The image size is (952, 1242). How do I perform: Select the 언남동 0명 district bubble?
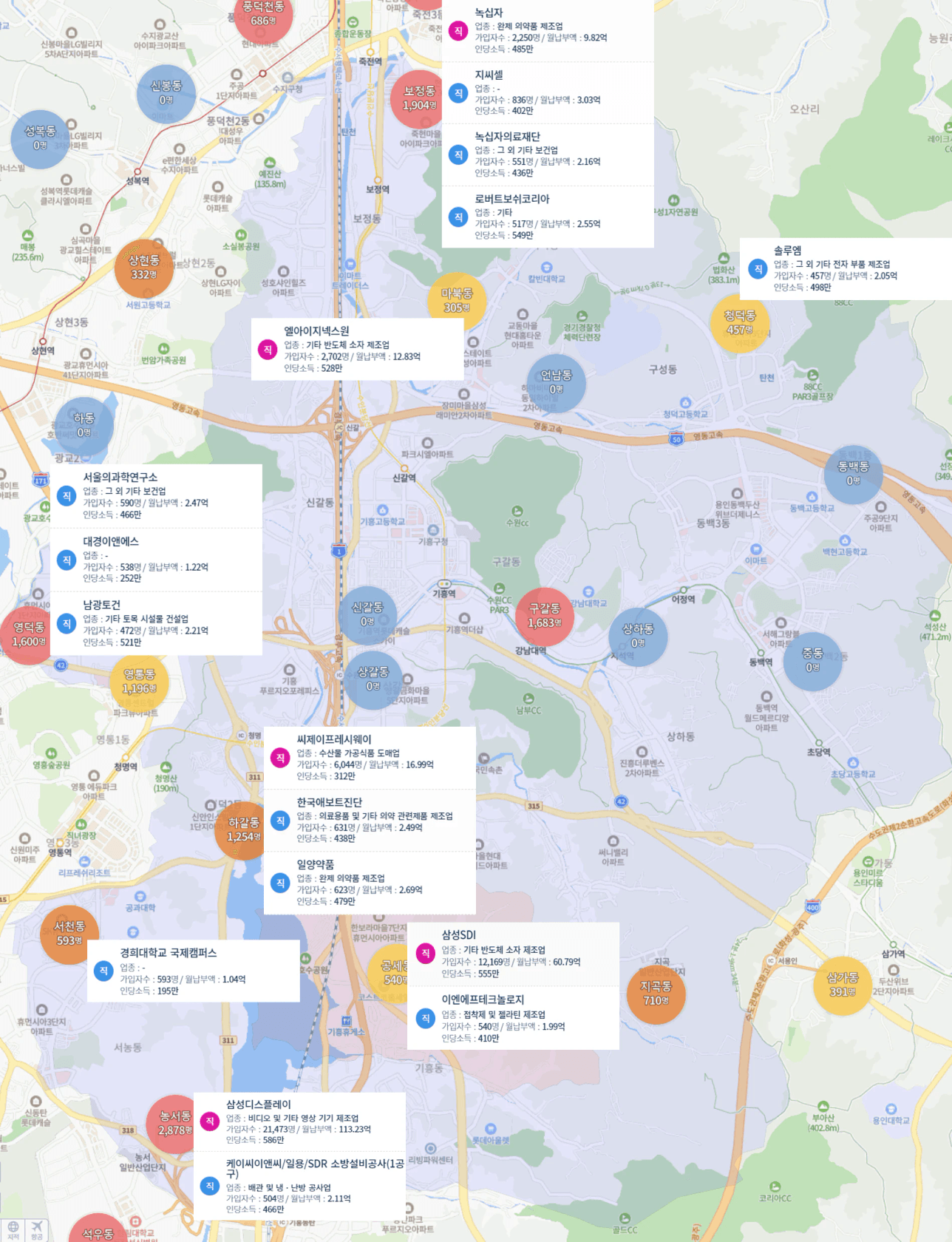pos(556,383)
